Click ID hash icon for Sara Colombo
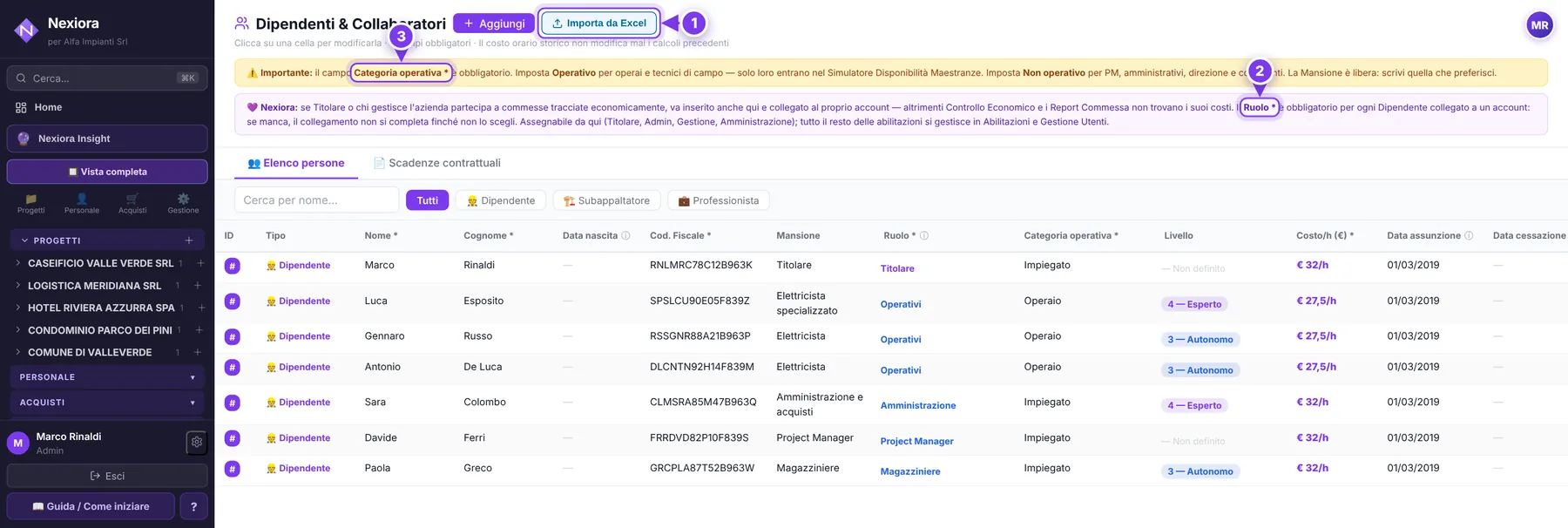The width and height of the screenshot is (1568, 528). (233, 403)
